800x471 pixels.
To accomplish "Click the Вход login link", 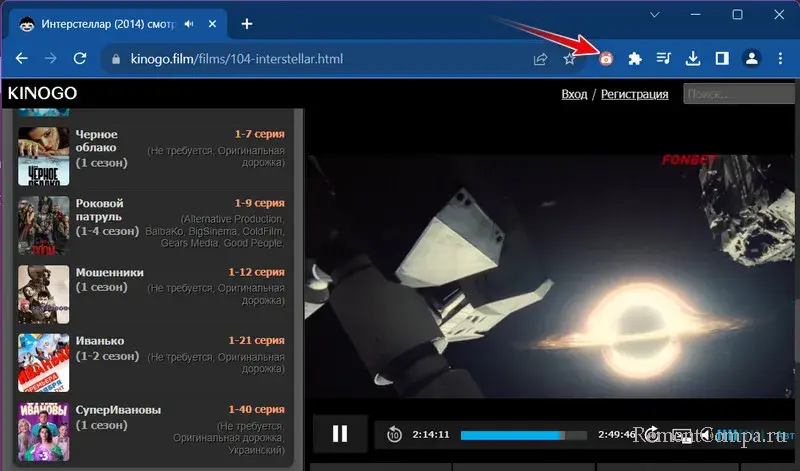I will pos(574,94).
